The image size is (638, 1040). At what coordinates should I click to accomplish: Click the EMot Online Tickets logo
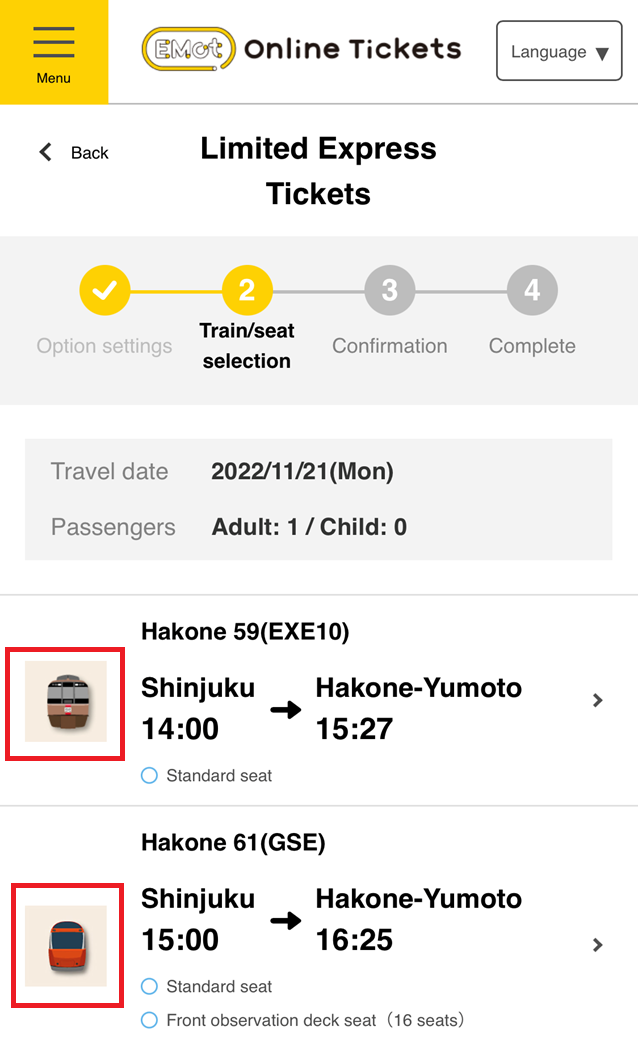(x=301, y=49)
